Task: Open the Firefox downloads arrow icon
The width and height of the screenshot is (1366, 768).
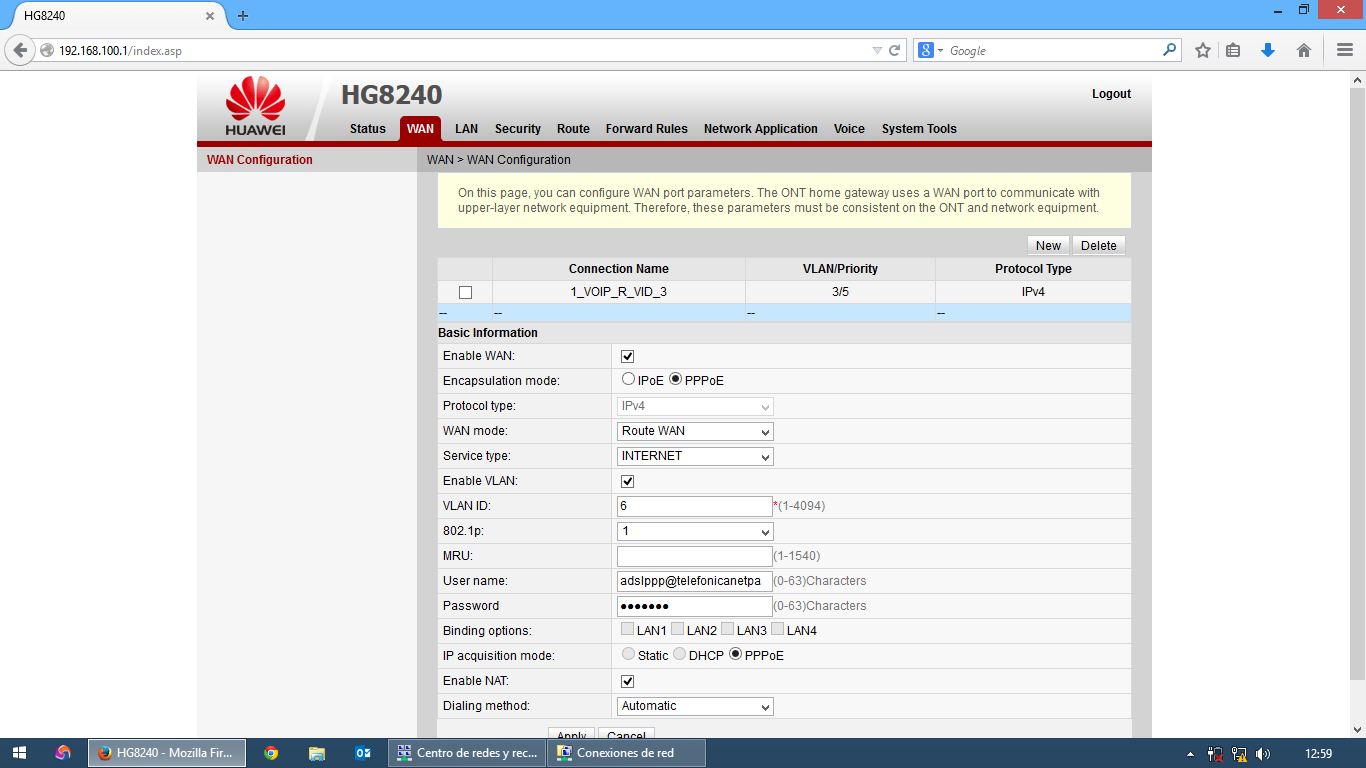Action: [1268, 50]
